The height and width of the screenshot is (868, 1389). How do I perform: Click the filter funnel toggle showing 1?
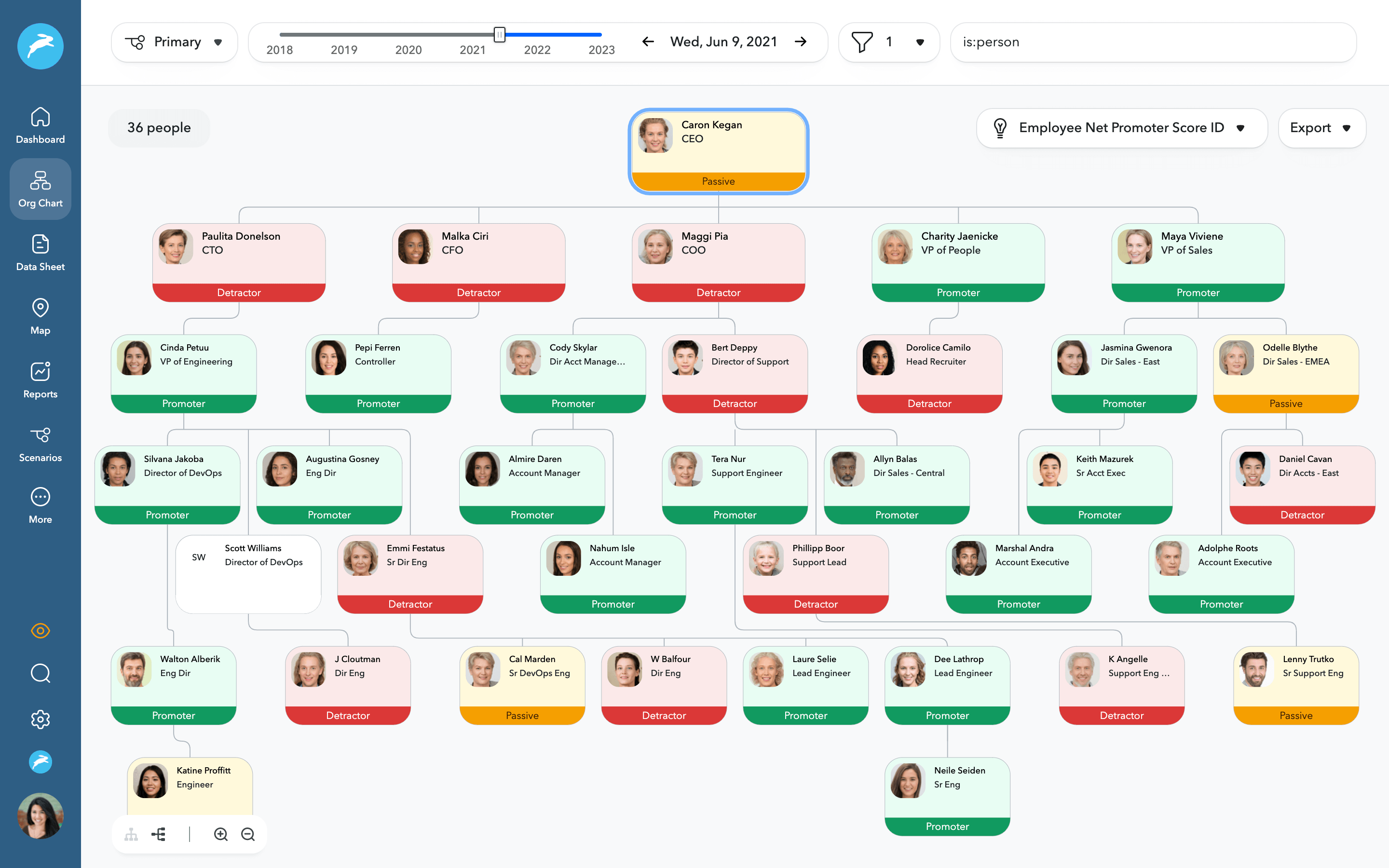889,42
